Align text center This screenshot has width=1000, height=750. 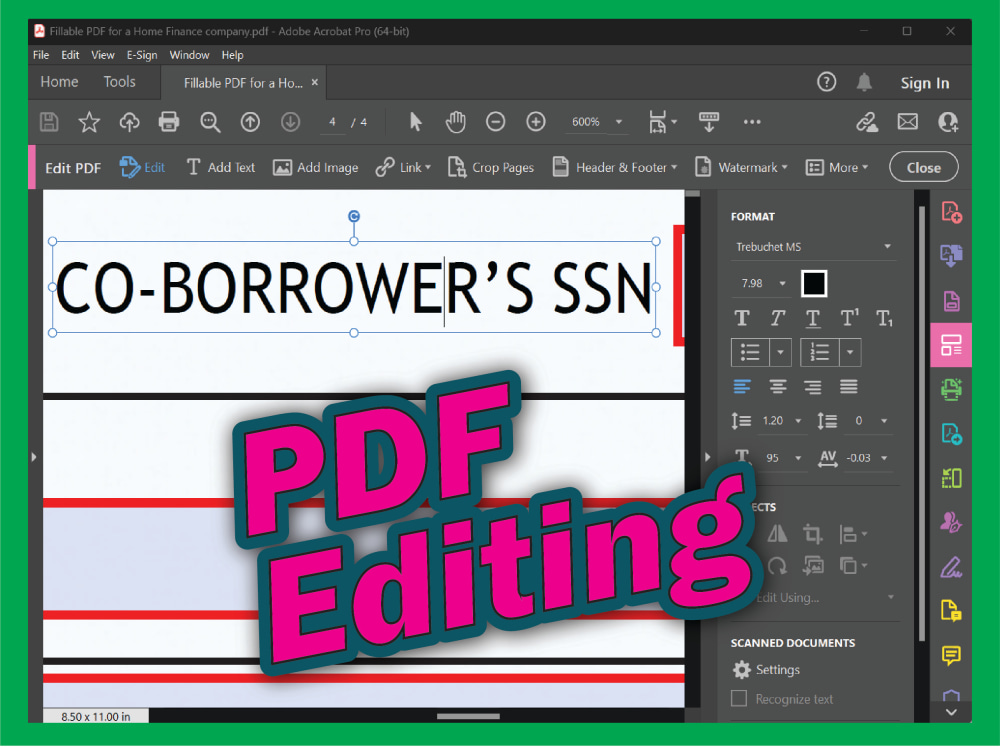click(x=777, y=386)
